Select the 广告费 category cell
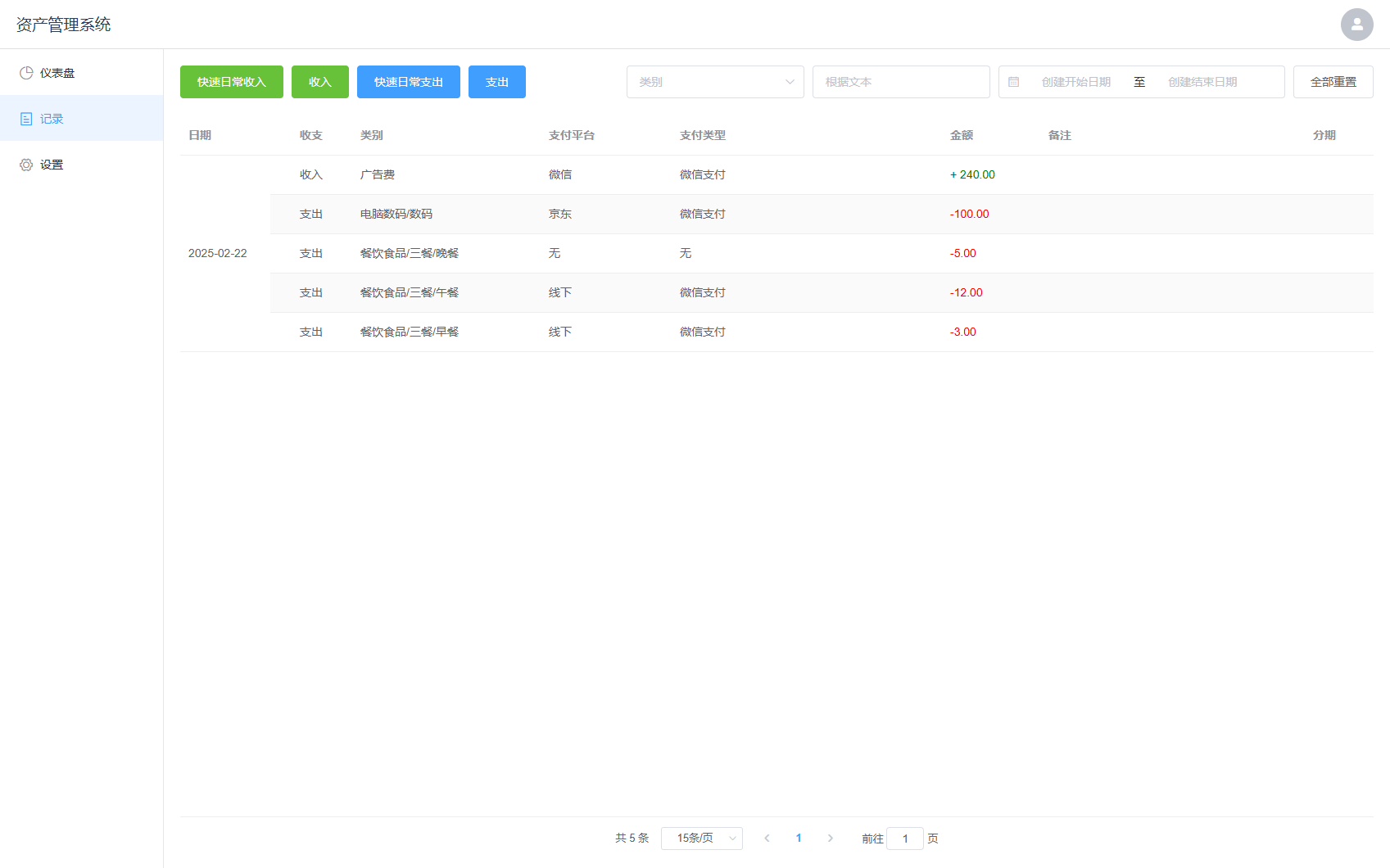 click(378, 174)
